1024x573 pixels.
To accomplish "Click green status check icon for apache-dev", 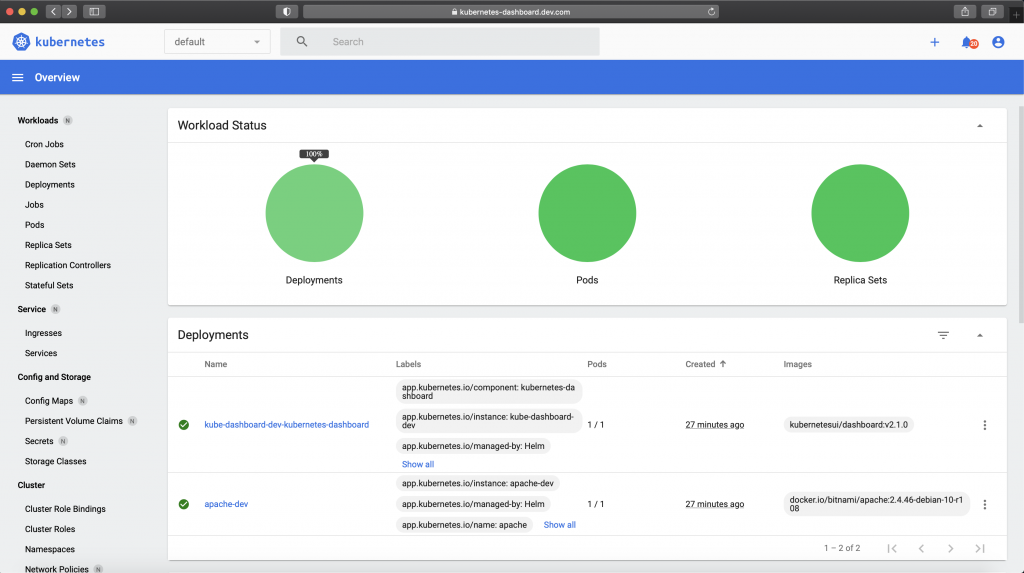I will click(x=184, y=504).
